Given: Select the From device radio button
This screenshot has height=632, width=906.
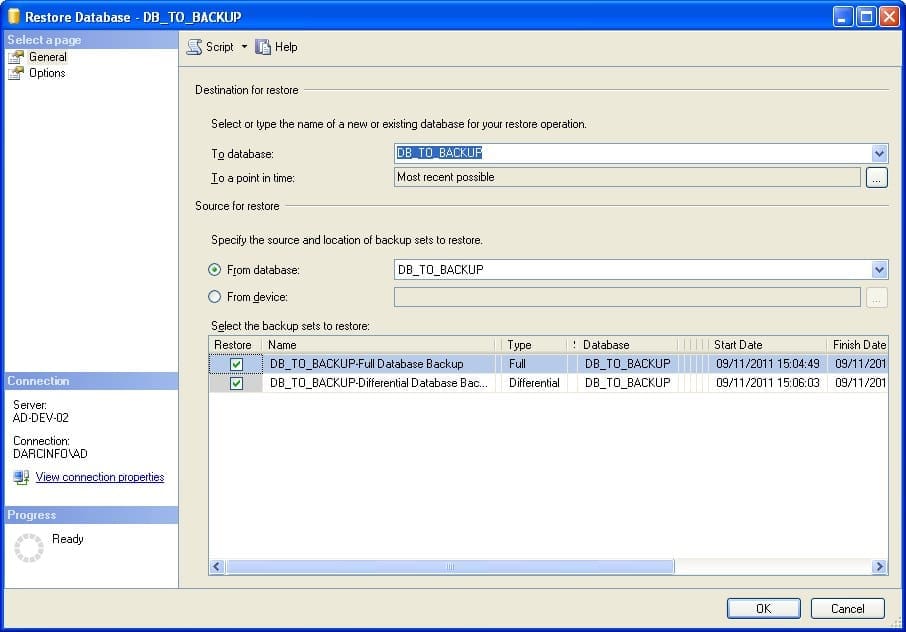Looking at the screenshot, I should (x=214, y=297).
